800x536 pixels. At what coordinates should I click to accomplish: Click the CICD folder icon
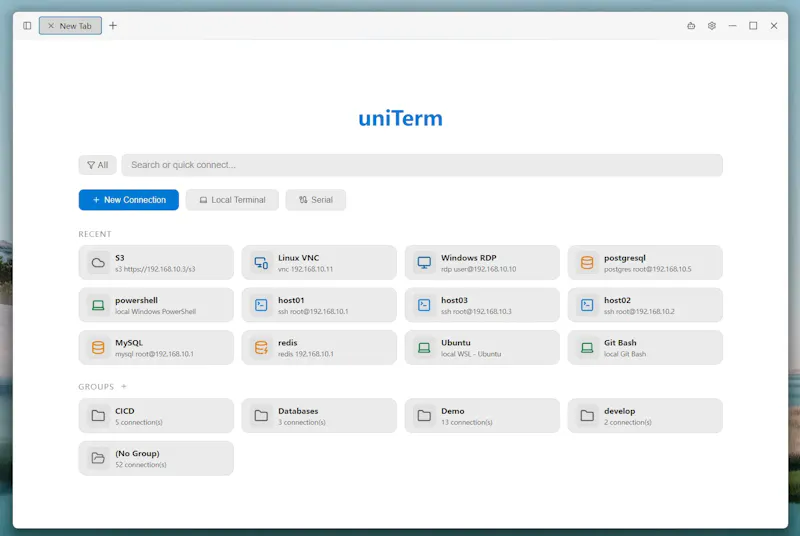tap(98, 416)
